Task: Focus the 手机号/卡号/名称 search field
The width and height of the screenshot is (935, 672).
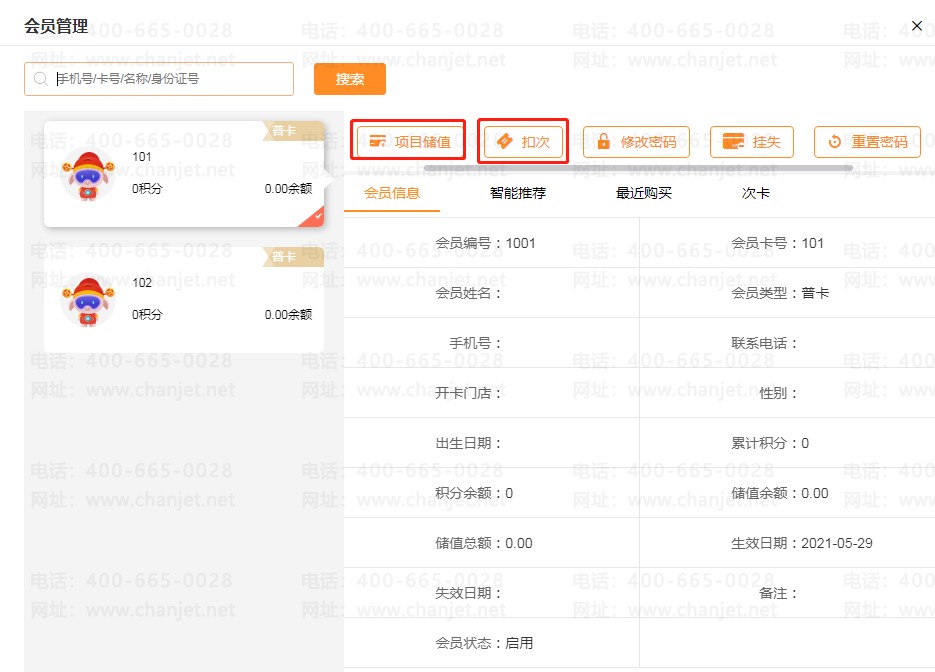Action: [x=159, y=79]
